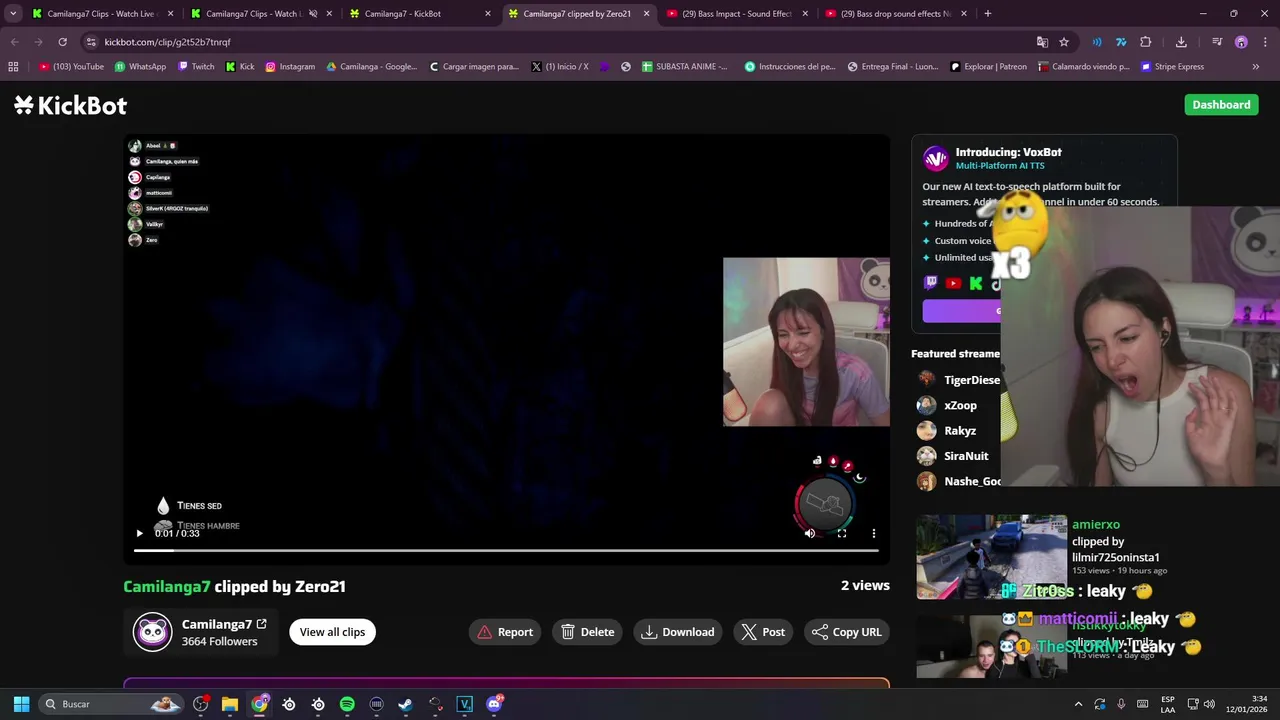This screenshot has width=1280, height=720.
Task: Seek along the video progress bar
Action: 506,550
